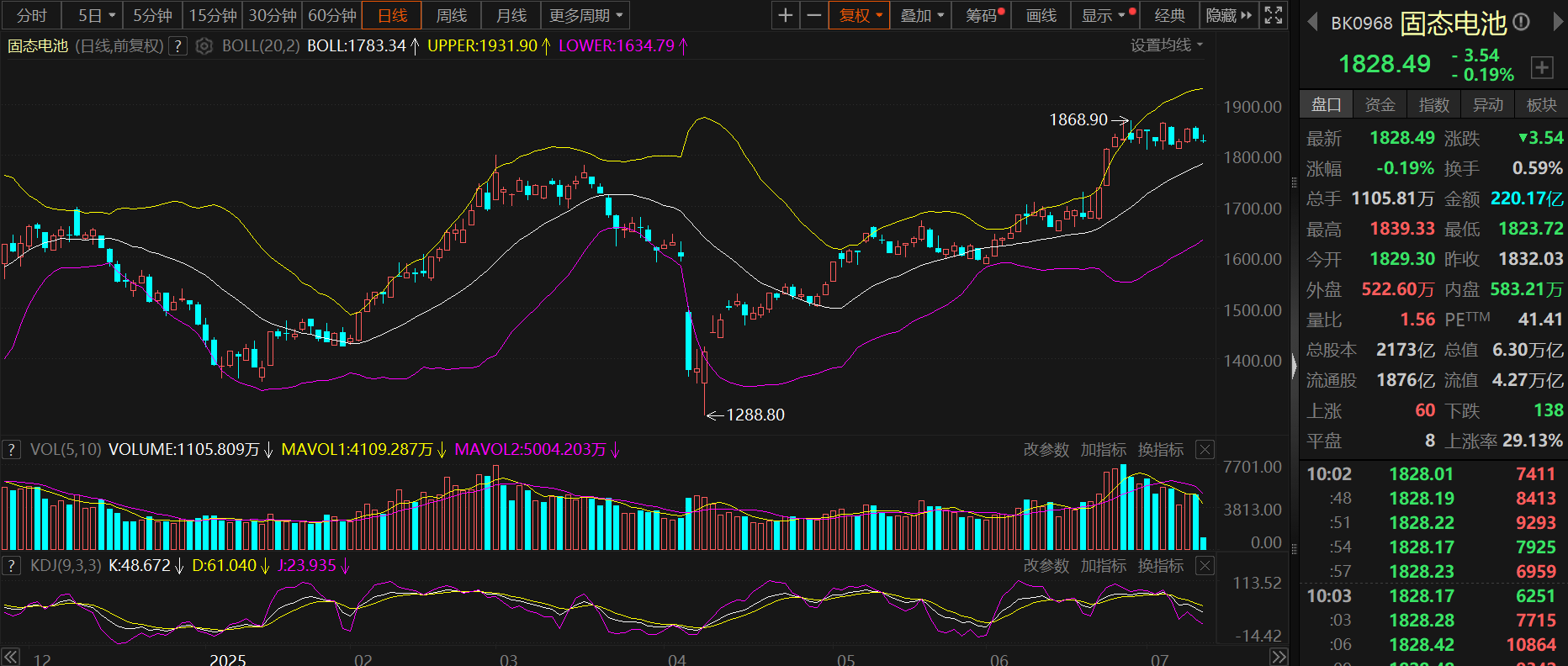1568x666 pixels.
Task: Add 固态电池 to watchlist with plus icon
Action: (x=1541, y=68)
